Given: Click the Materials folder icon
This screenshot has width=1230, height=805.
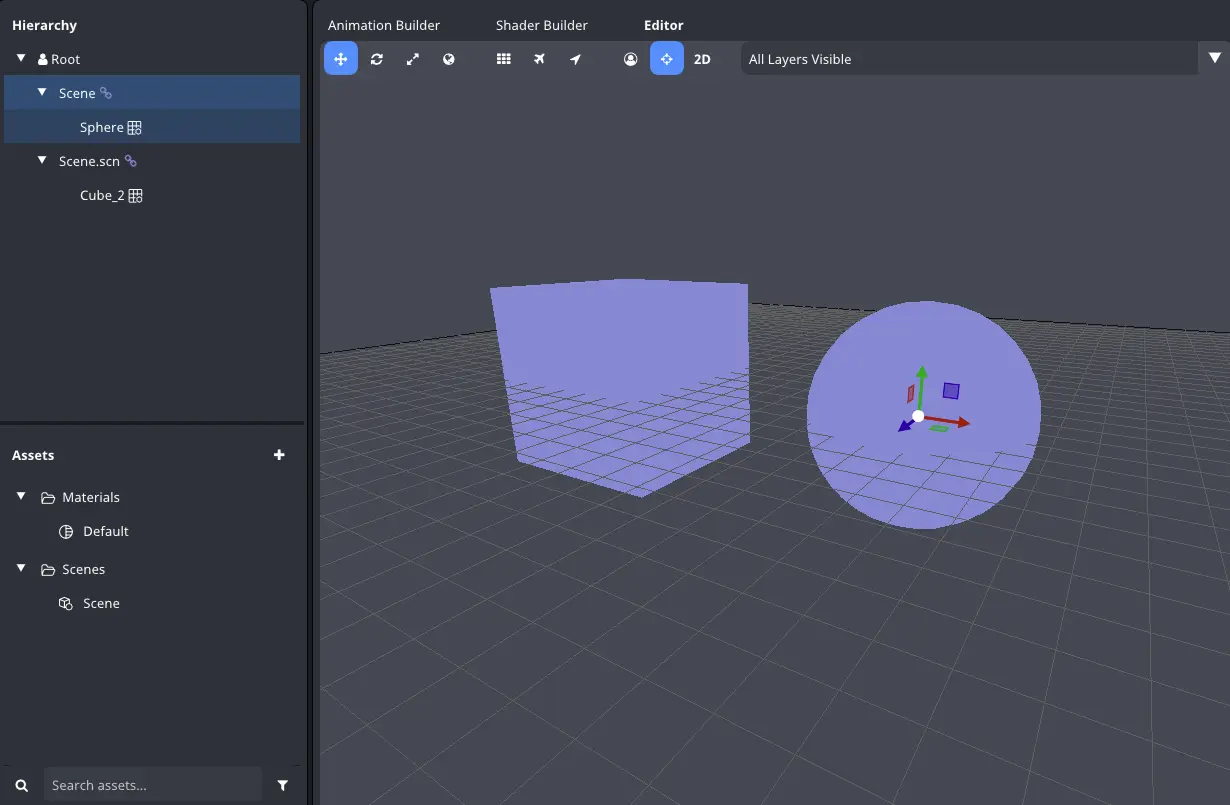Looking at the screenshot, I should 48,498.
